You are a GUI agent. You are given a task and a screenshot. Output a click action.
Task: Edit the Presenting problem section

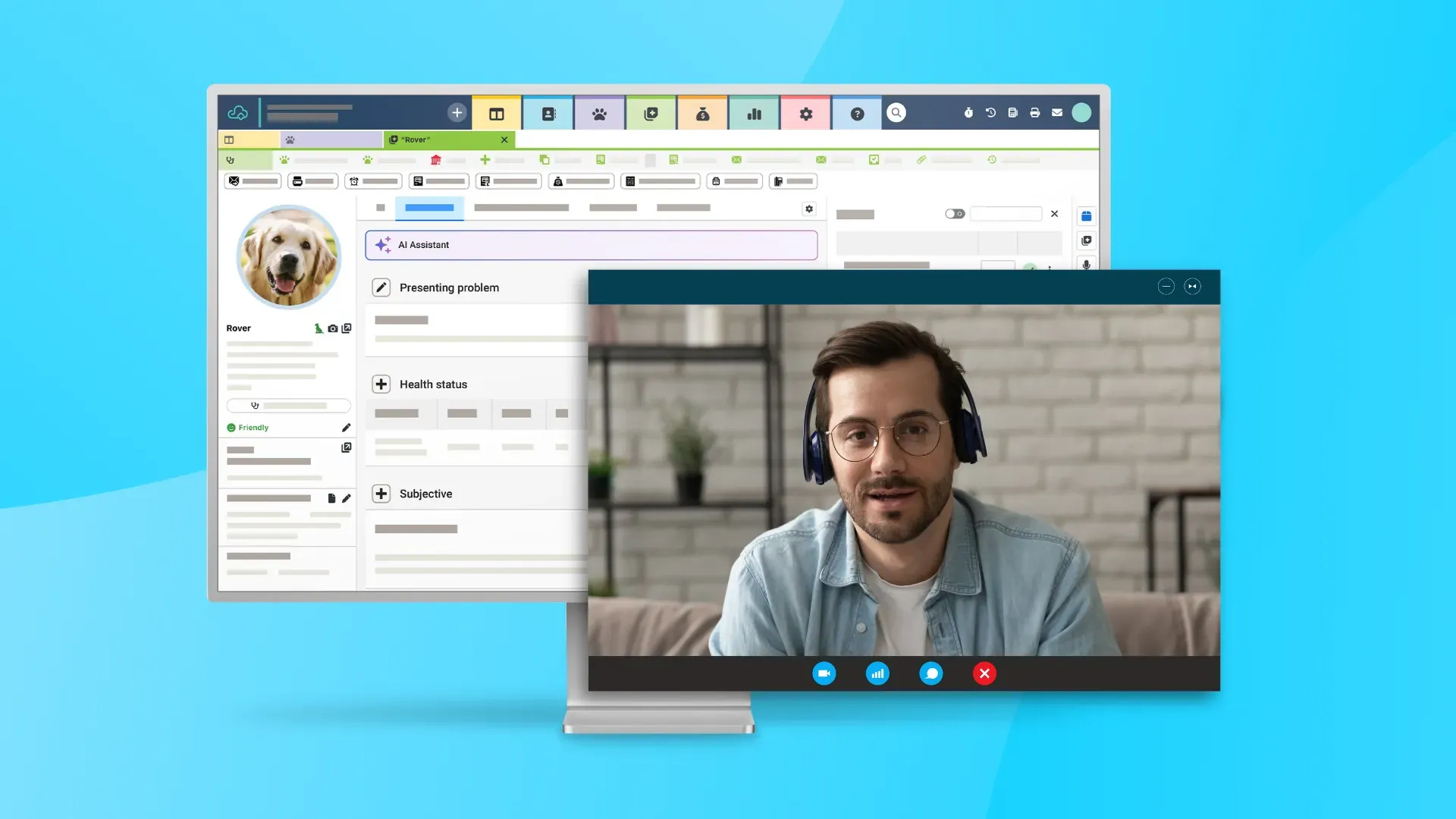click(381, 287)
